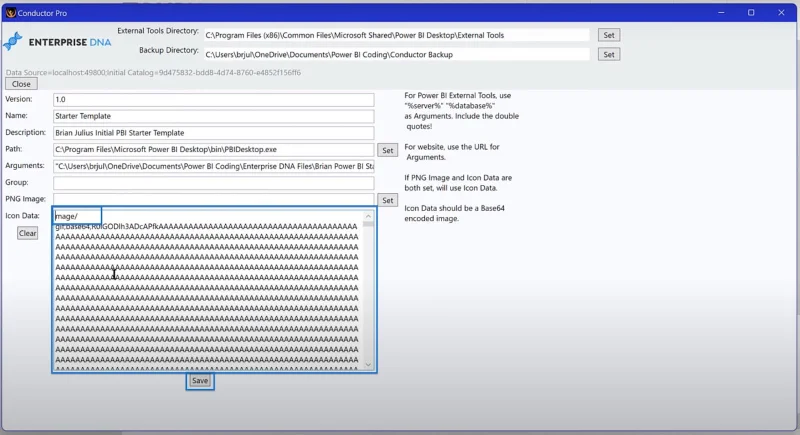Click the "Icon Data:" label
Screen dimensions: 800x435
(x=22, y=216)
